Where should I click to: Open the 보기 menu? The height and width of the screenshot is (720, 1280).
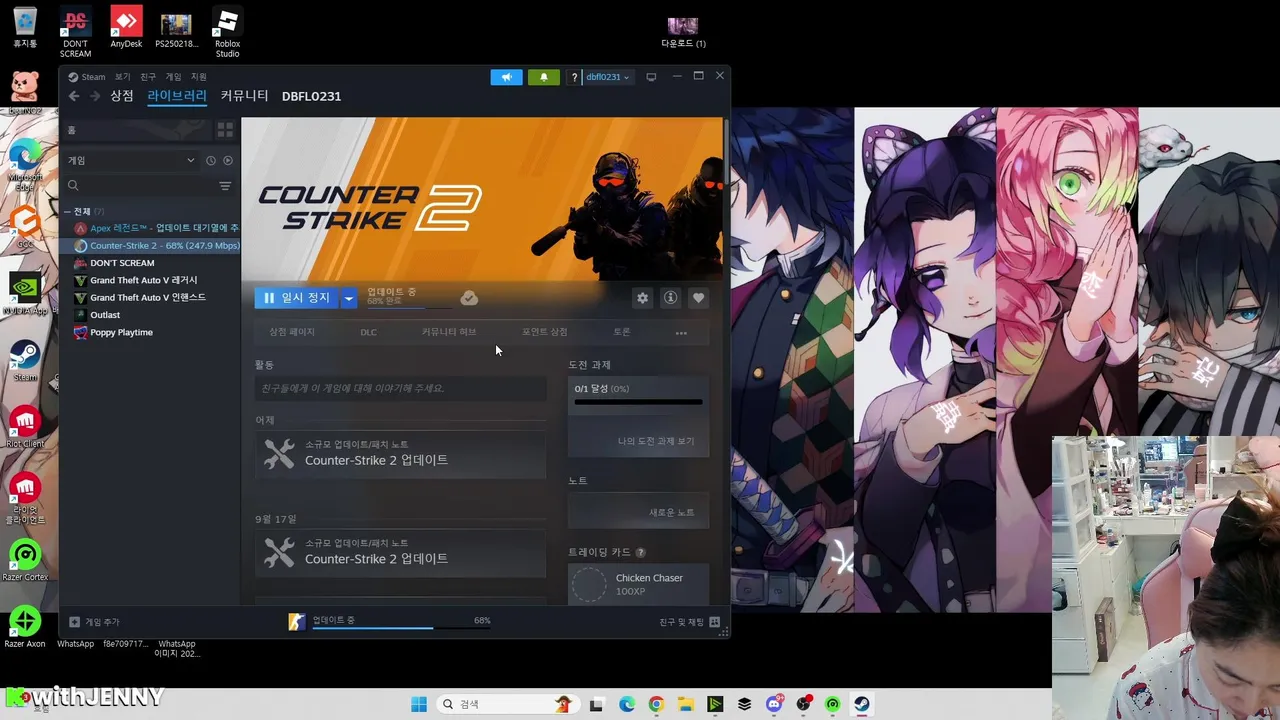click(x=122, y=77)
